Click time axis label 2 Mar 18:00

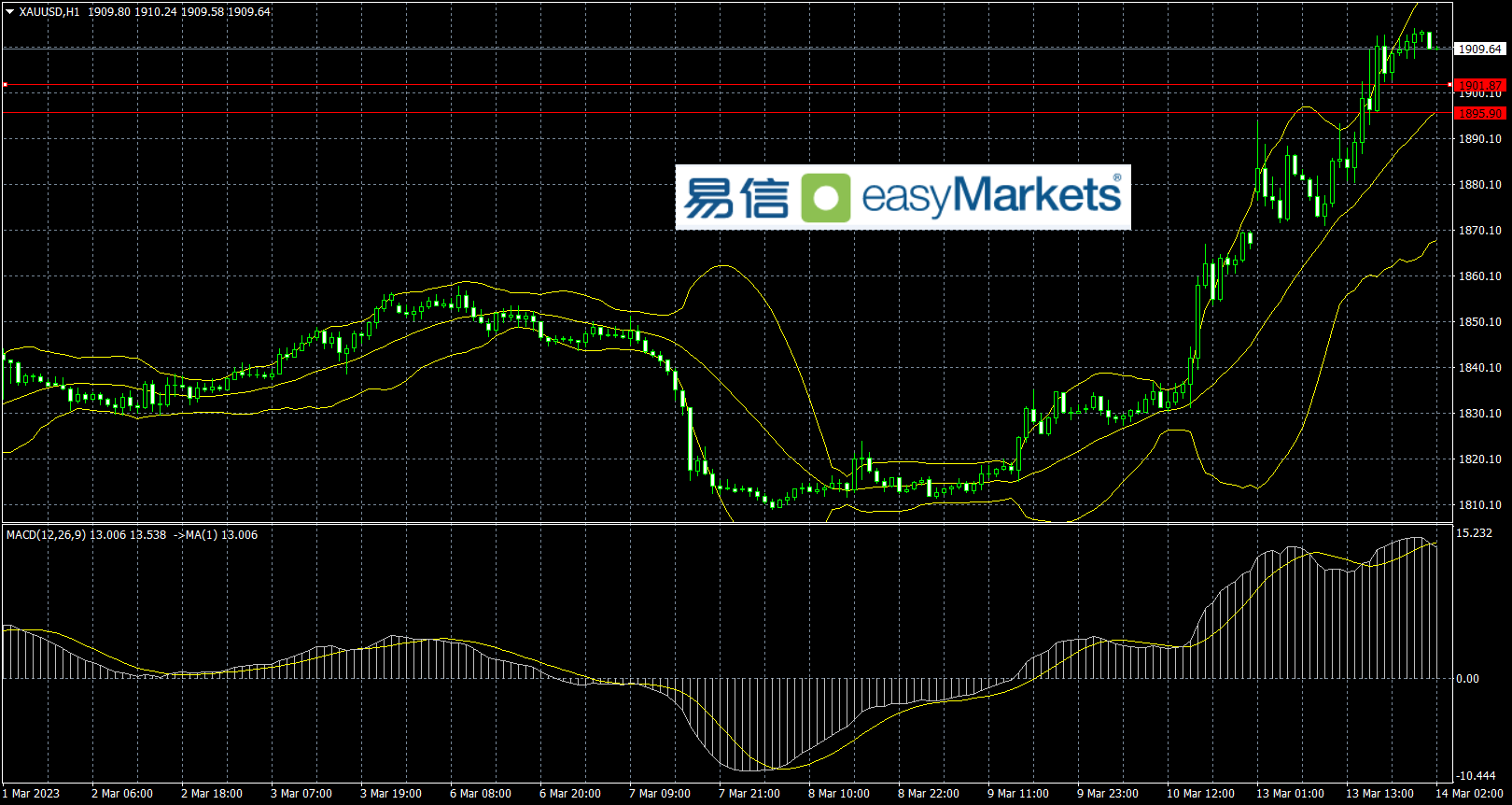point(212,794)
